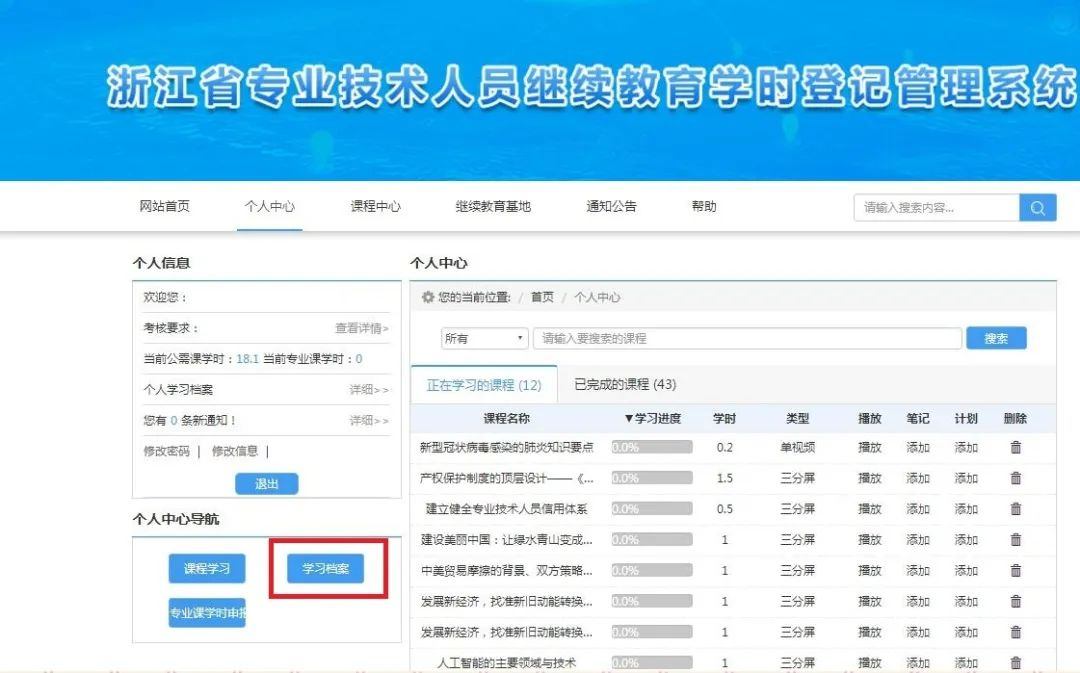Sort by 学习进度 column header arrow

[629, 419]
